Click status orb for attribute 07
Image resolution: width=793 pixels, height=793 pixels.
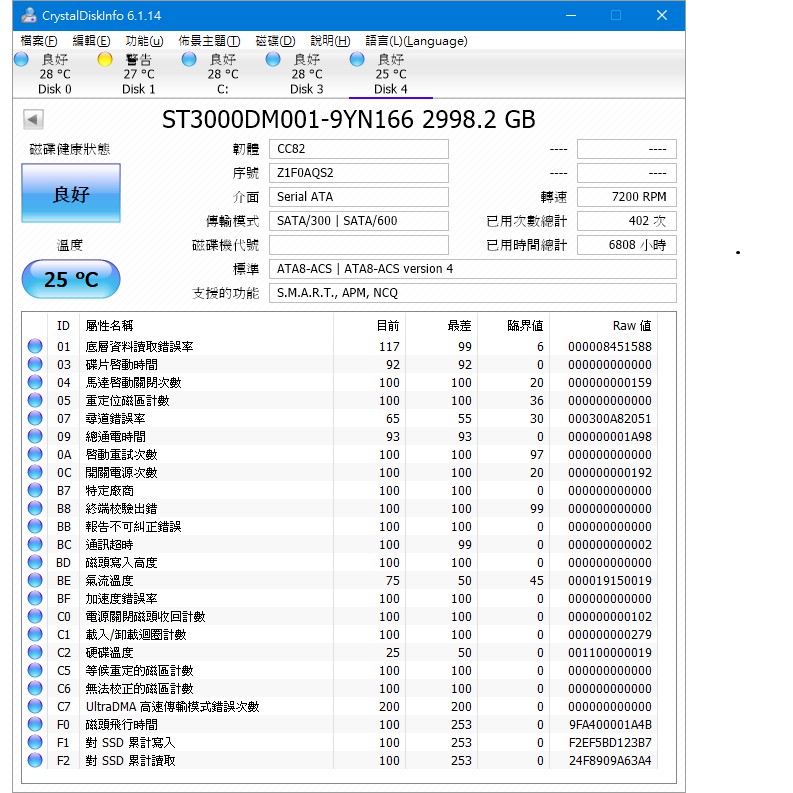click(35, 418)
